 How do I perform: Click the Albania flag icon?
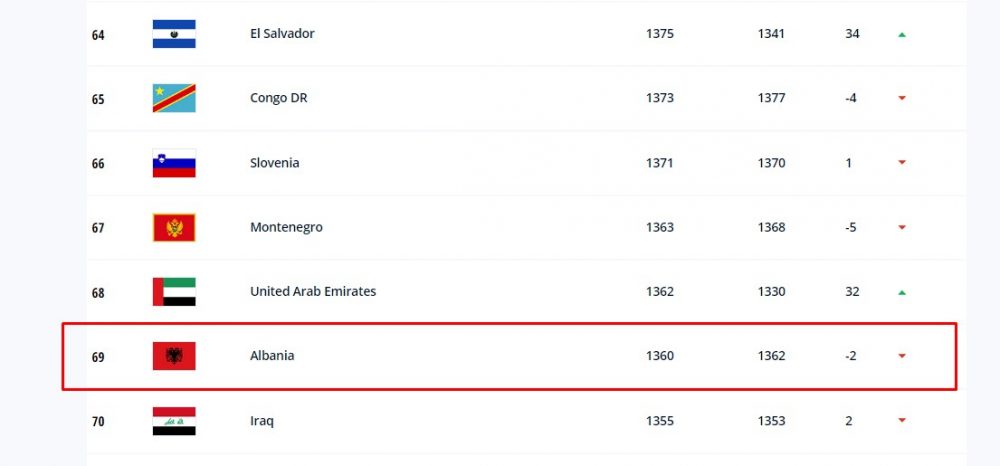click(x=174, y=356)
